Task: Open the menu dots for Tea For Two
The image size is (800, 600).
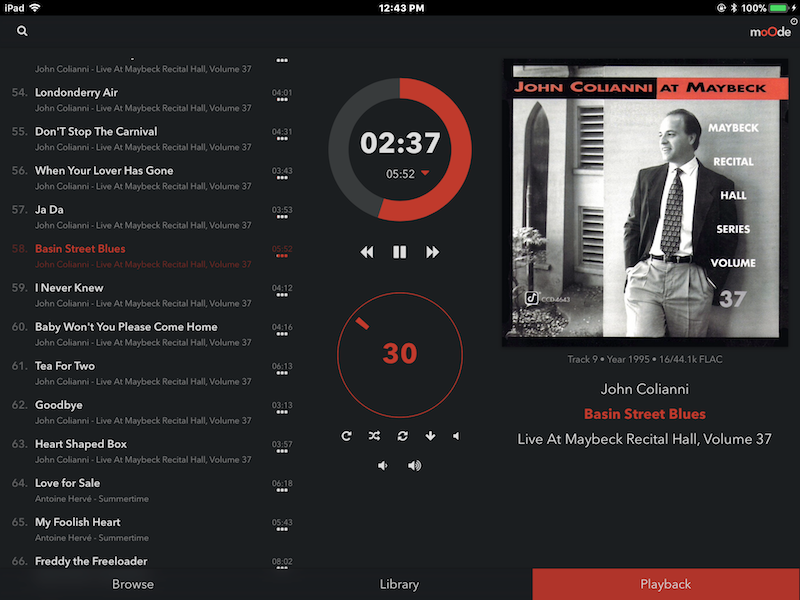Action: click(282, 373)
